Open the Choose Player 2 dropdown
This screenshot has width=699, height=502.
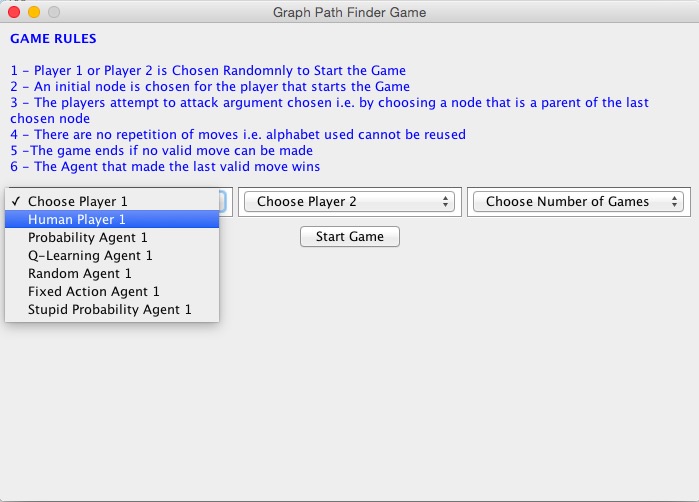point(349,202)
